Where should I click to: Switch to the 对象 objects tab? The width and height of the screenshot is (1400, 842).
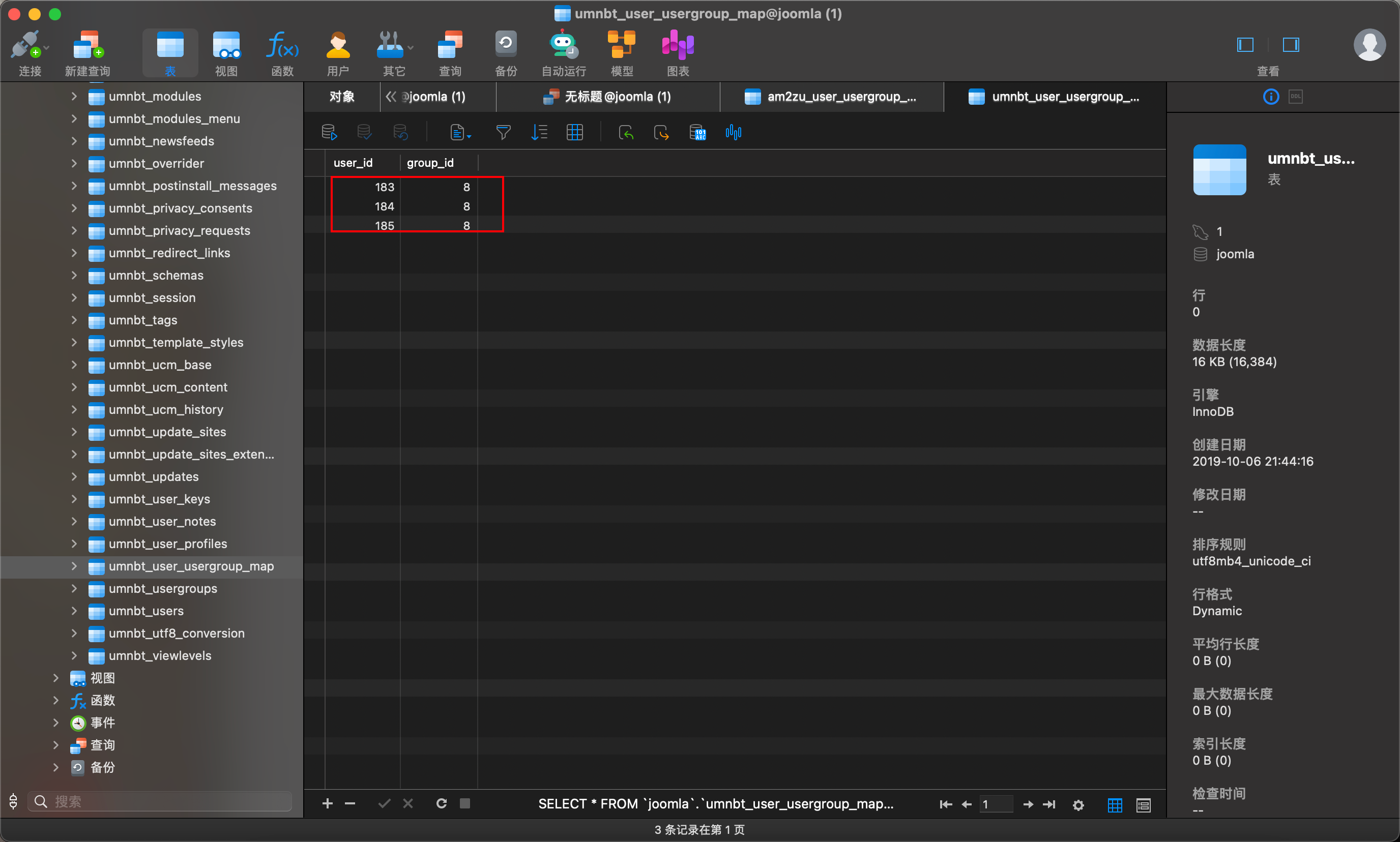[342, 97]
